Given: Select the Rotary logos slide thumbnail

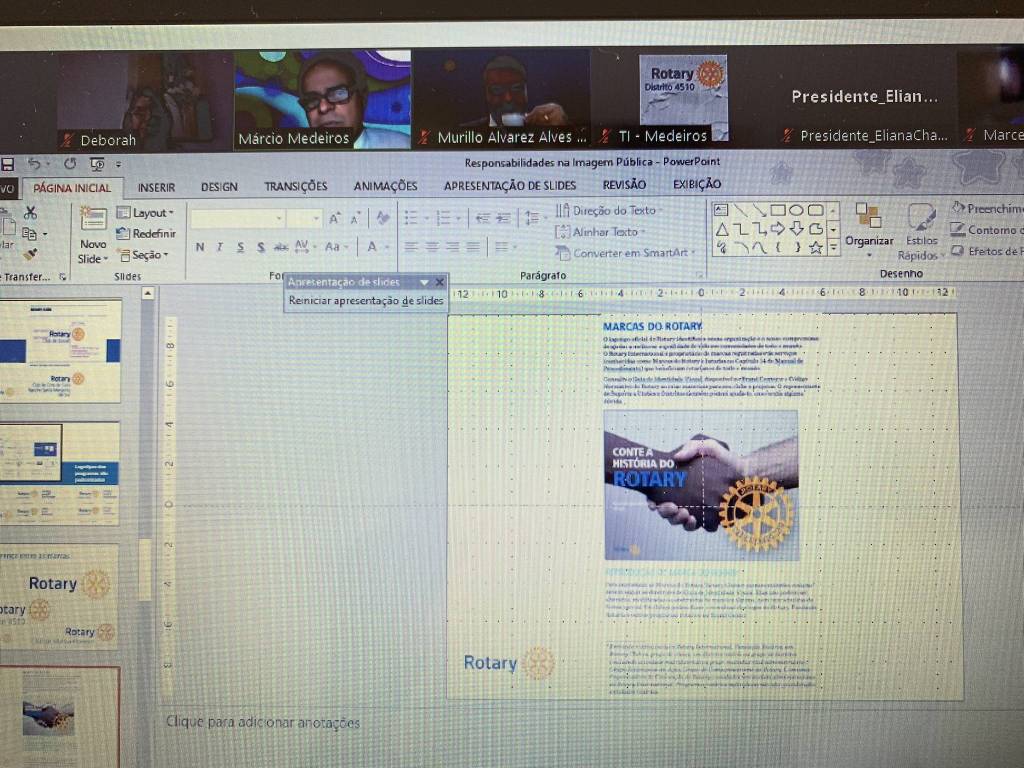Looking at the screenshot, I should click(60, 595).
